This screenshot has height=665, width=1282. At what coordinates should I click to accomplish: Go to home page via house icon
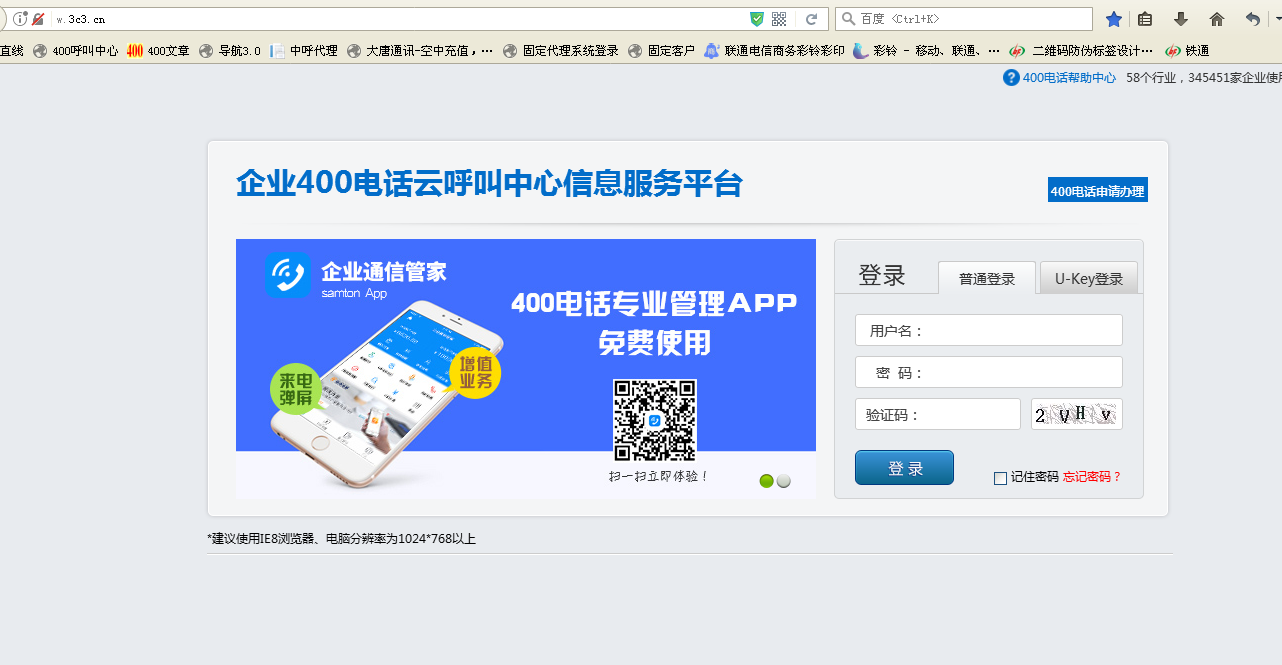(1217, 19)
